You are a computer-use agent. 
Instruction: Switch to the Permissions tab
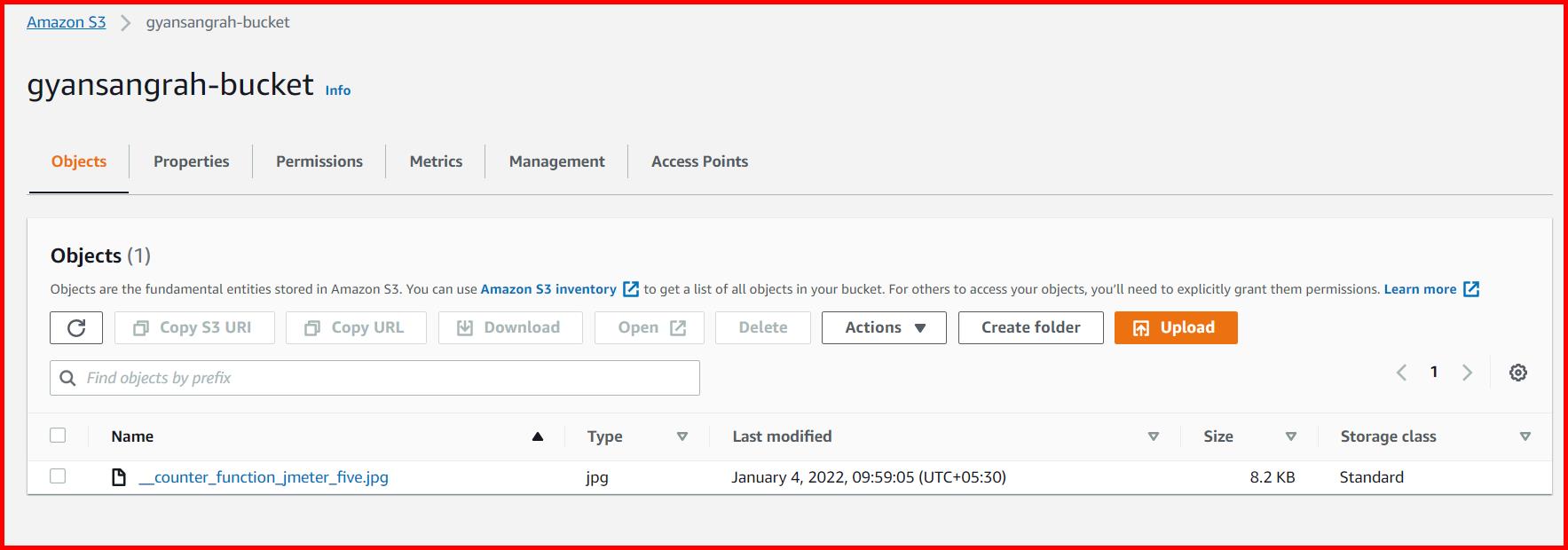pyautogui.click(x=319, y=161)
